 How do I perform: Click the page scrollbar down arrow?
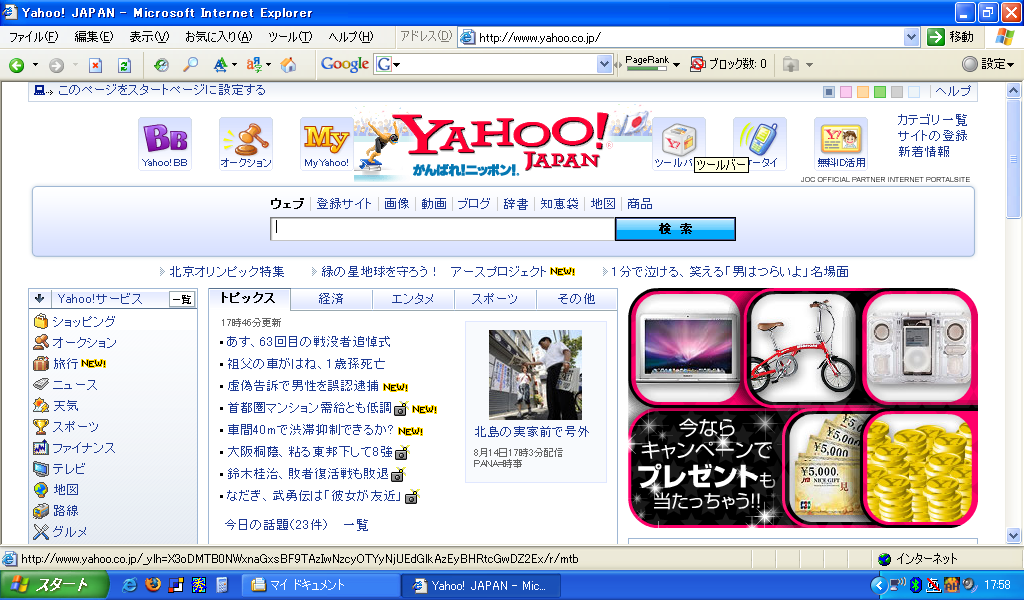[x=1014, y=535]
